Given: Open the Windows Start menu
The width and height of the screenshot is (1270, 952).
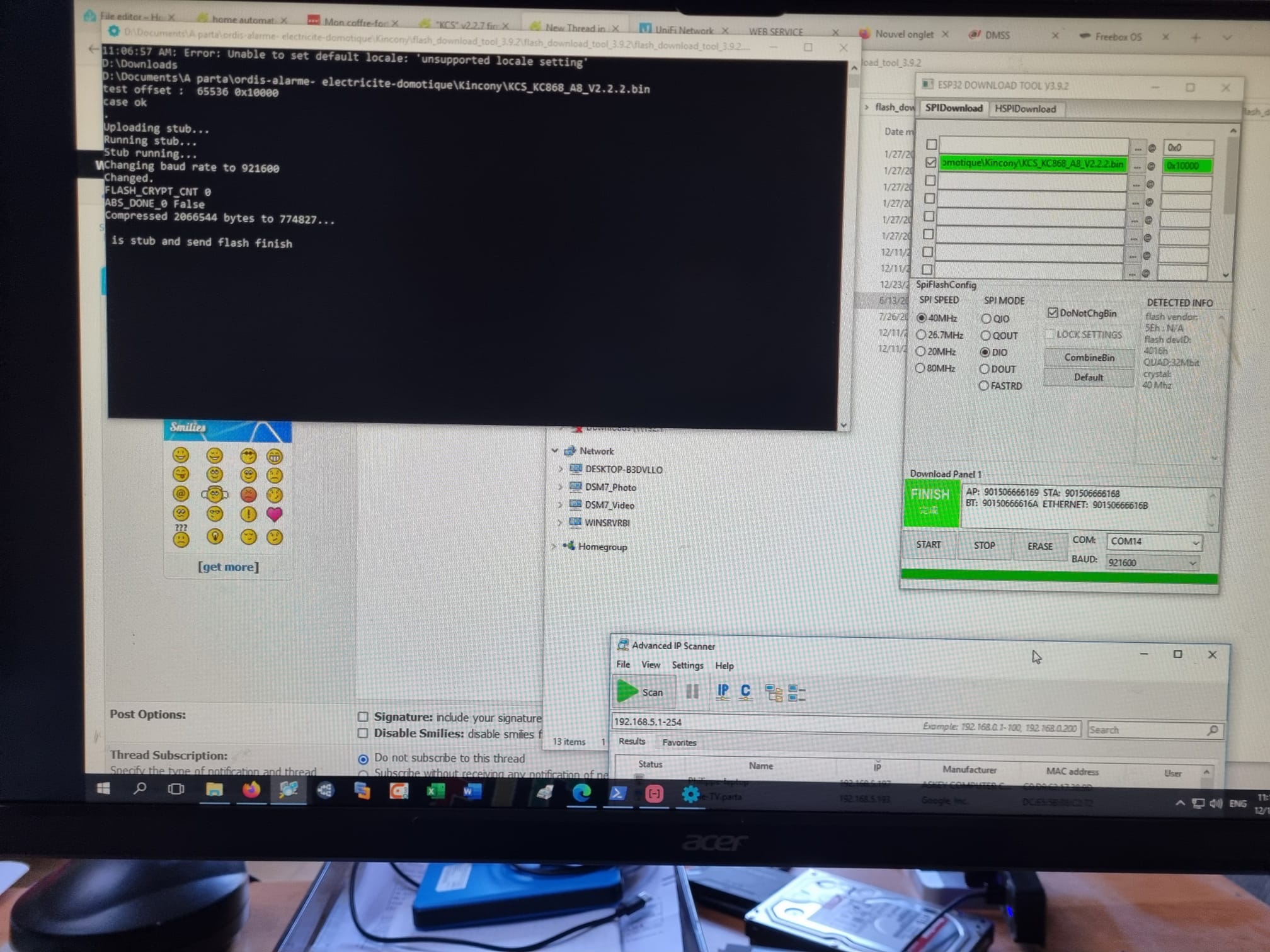Looking at the screenshot, I should coord(104,788).
